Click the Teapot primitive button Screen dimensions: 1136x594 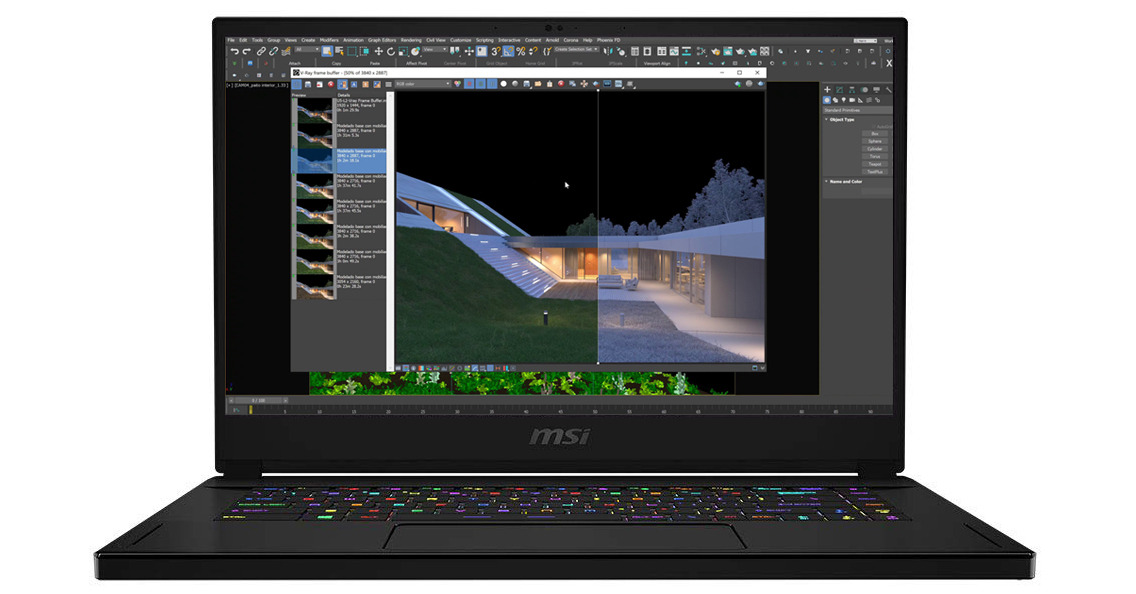point(875,164)
